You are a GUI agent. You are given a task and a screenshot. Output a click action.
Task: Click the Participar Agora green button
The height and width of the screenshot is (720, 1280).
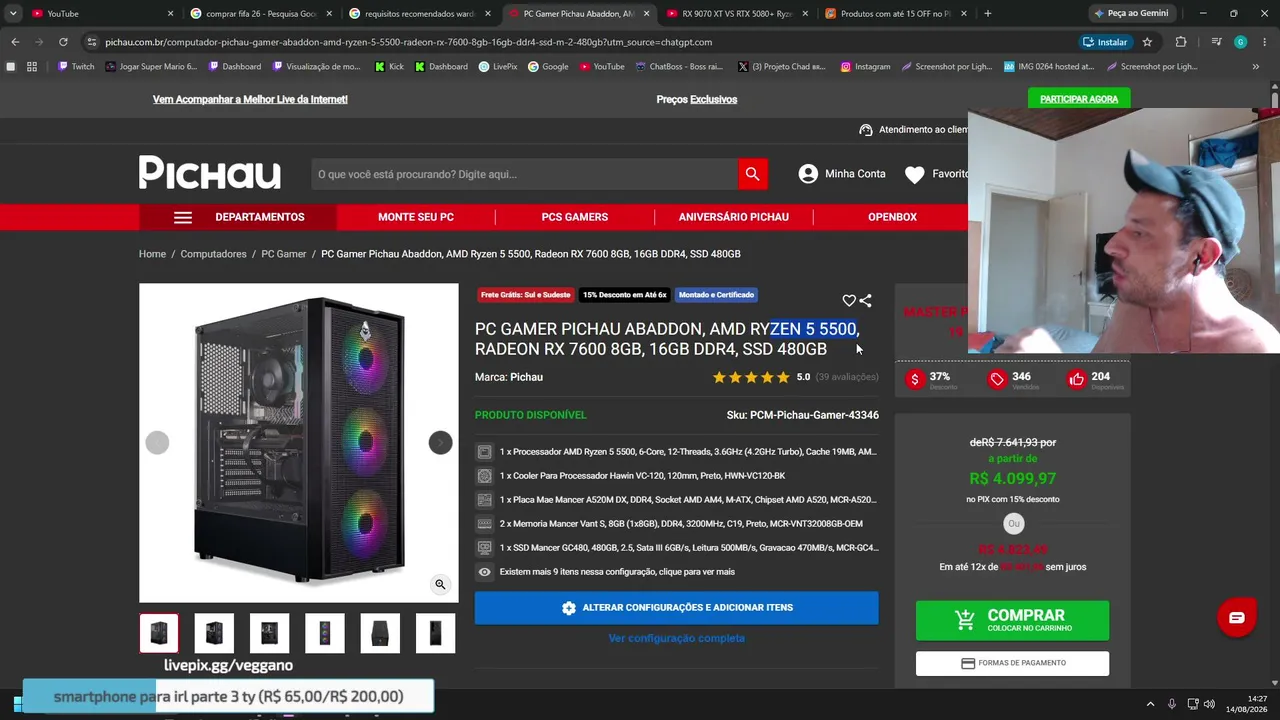click(1079, 99)
